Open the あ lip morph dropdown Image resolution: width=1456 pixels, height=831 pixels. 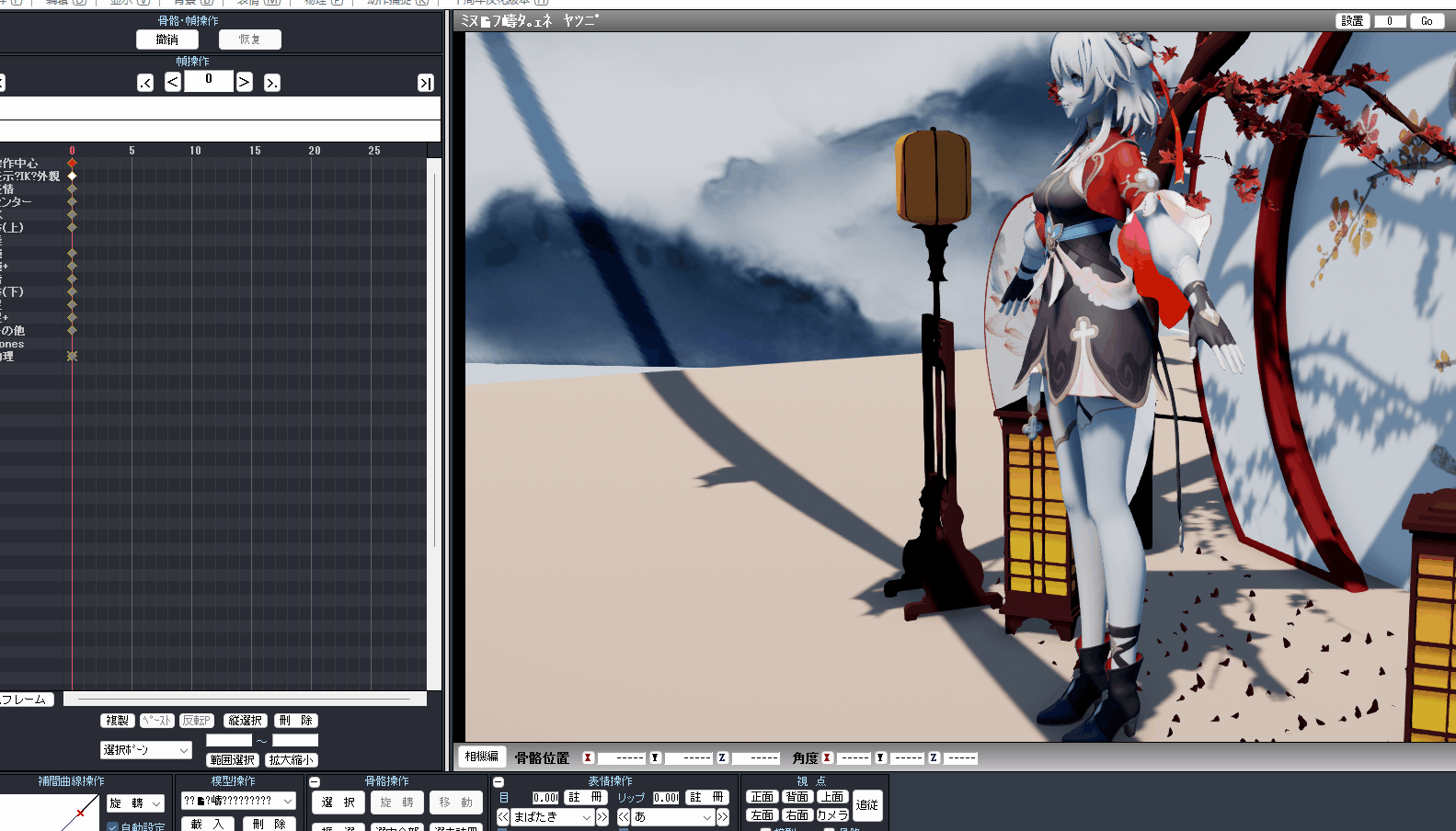click(x=673, y=816)
